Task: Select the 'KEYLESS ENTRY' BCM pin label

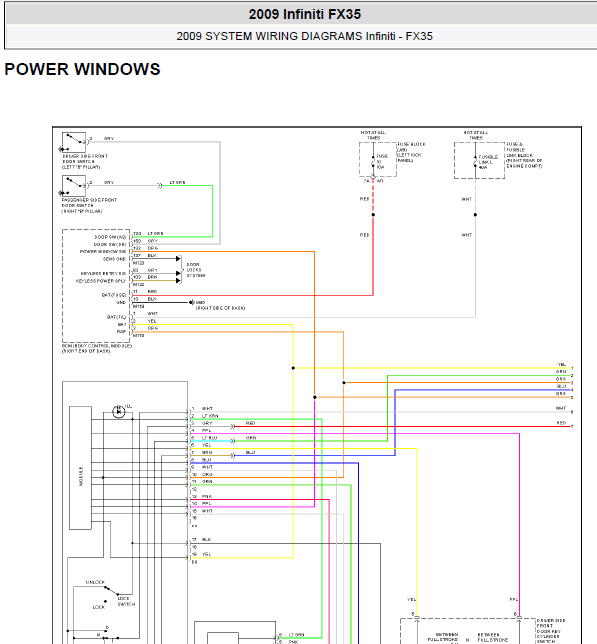Action: (103, 274)
